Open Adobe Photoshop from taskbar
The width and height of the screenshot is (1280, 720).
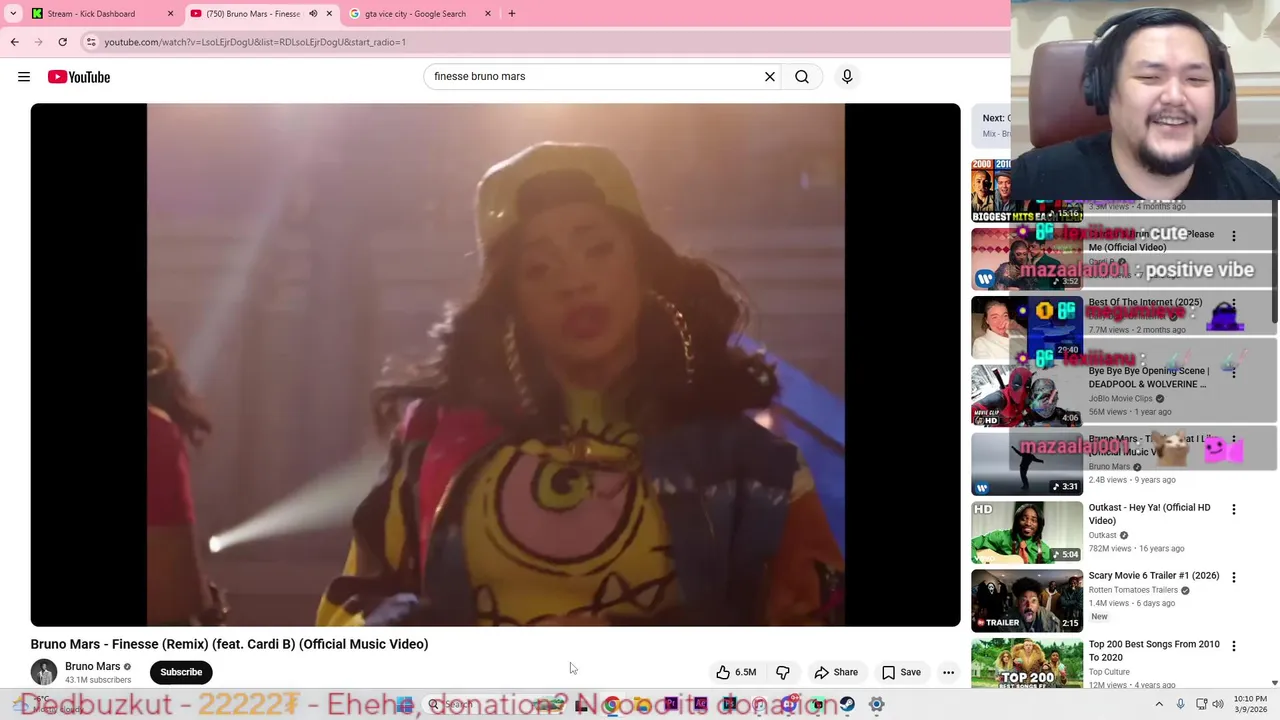pos(729,705)
